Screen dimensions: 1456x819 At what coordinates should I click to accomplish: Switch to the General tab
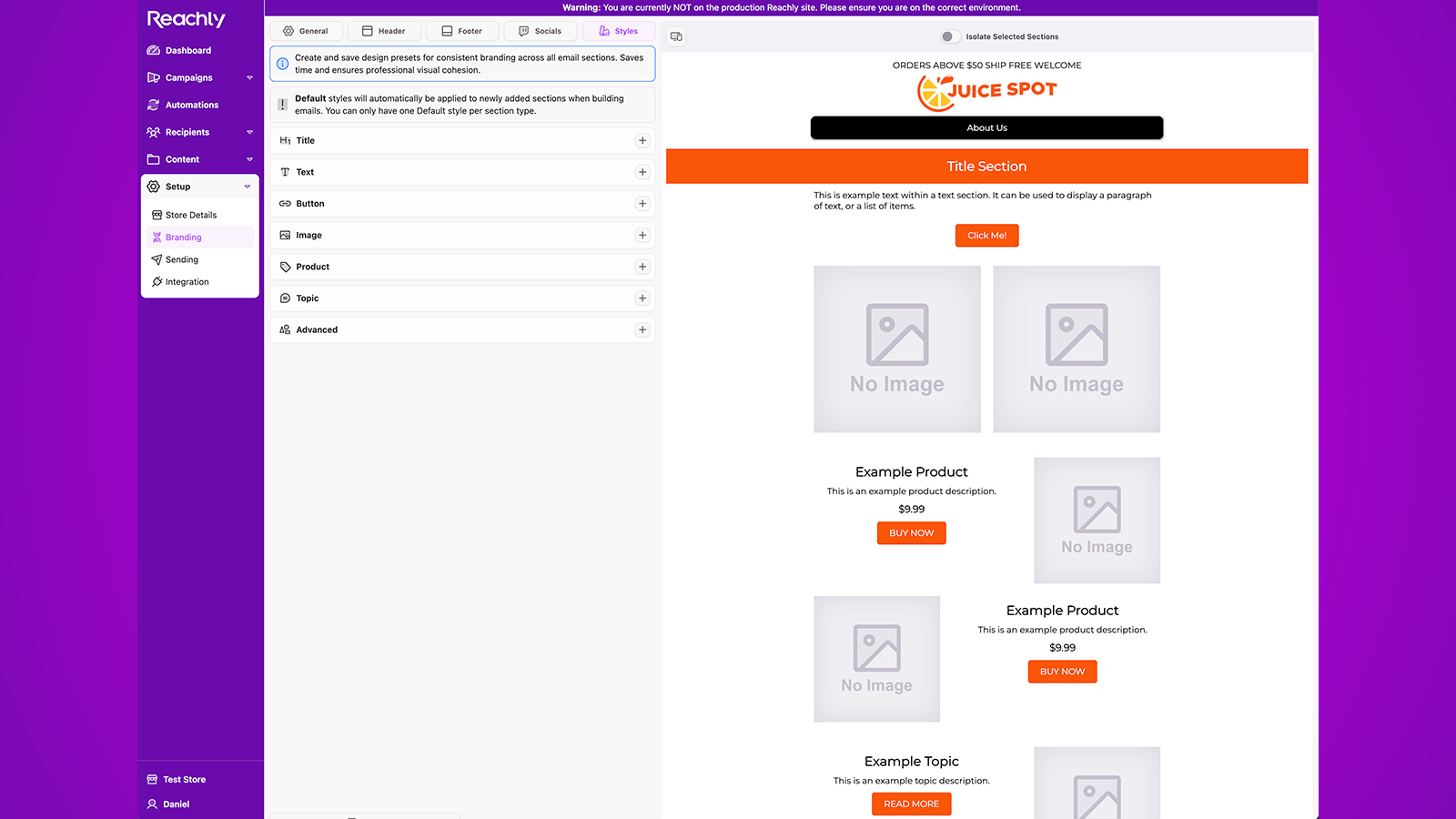point(306,31)
